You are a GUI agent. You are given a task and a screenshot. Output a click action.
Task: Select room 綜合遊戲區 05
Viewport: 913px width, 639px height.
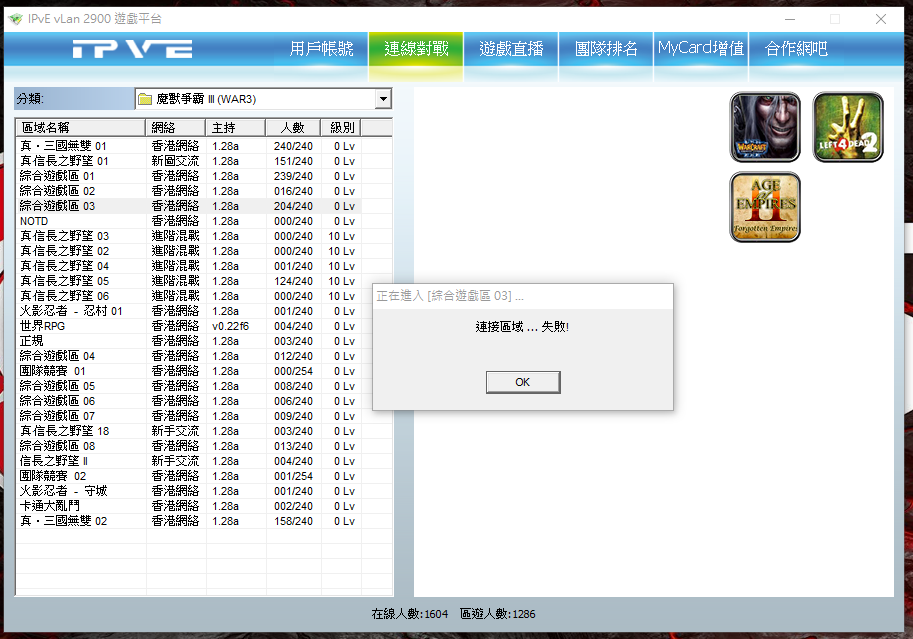(x=189, y=386)
